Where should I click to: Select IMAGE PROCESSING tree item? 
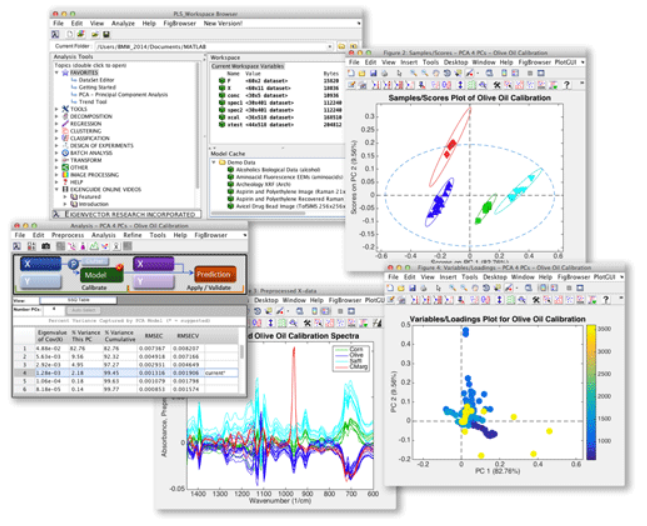94,175
